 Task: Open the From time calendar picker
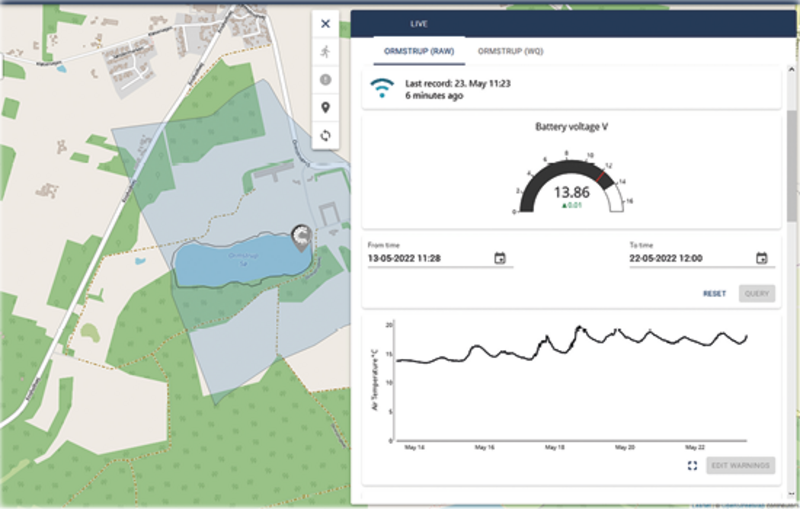coord(500,258)
